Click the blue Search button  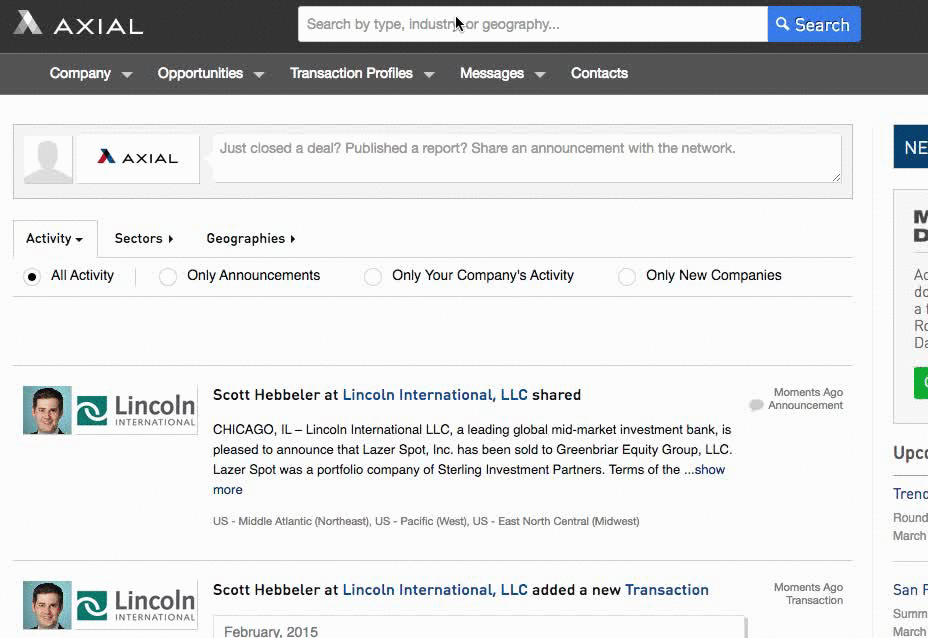point(814,24)
